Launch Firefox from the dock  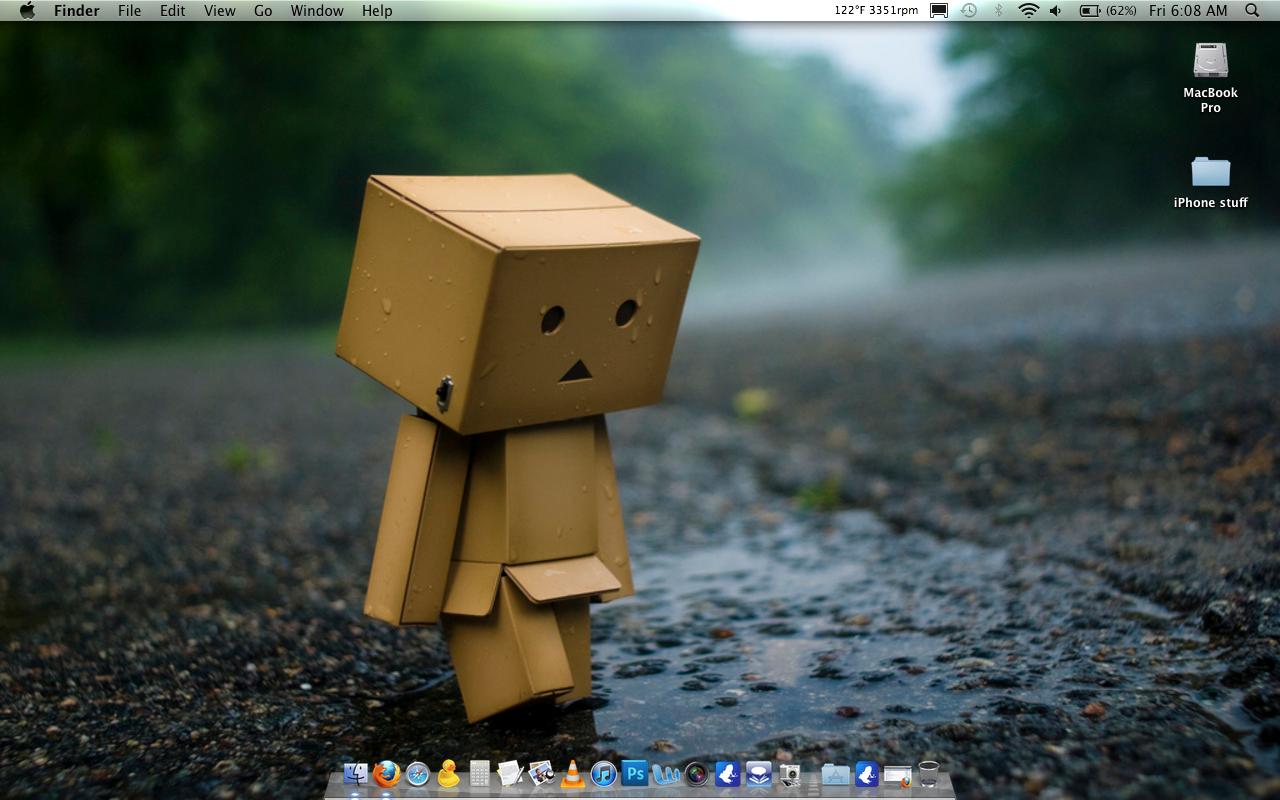[x=386, y=774]
